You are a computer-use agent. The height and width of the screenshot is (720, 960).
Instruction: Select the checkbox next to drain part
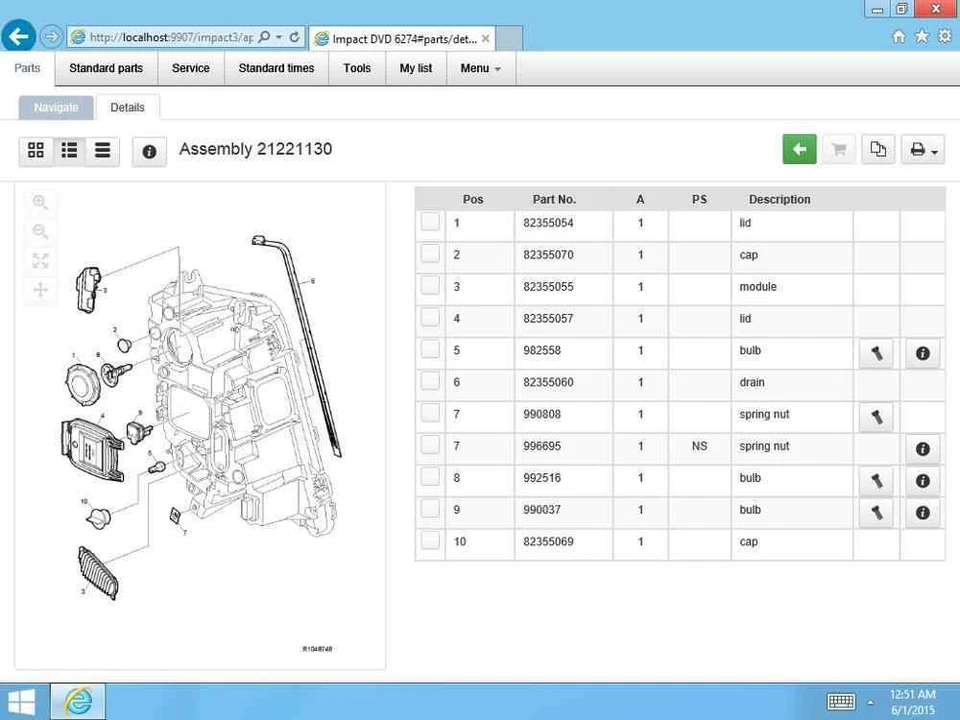click(x=429, y=381)
